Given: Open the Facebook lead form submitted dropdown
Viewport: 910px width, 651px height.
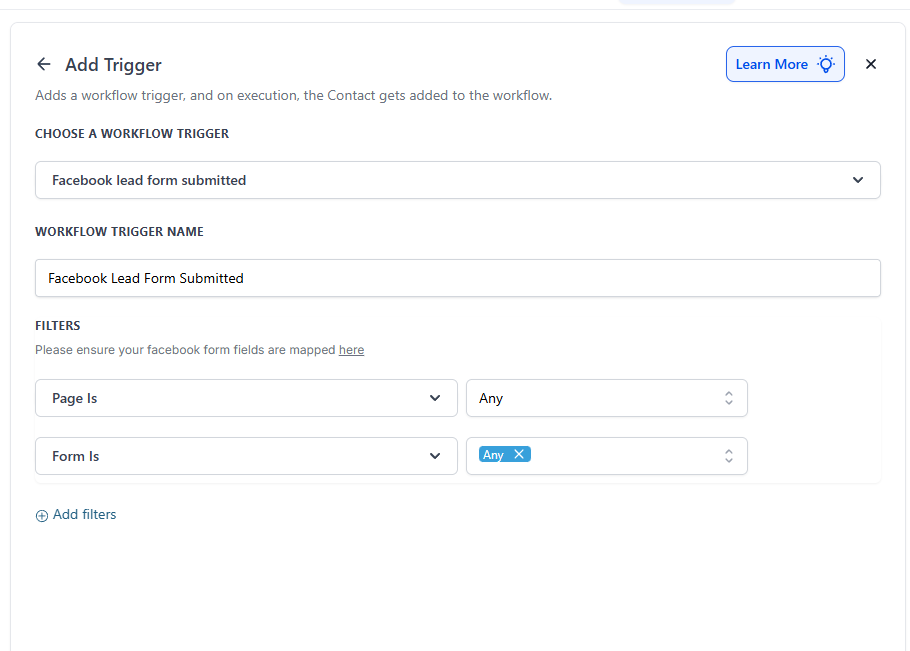Looking at the screenshot, I should pyautogui.click(x=440, y=180).
